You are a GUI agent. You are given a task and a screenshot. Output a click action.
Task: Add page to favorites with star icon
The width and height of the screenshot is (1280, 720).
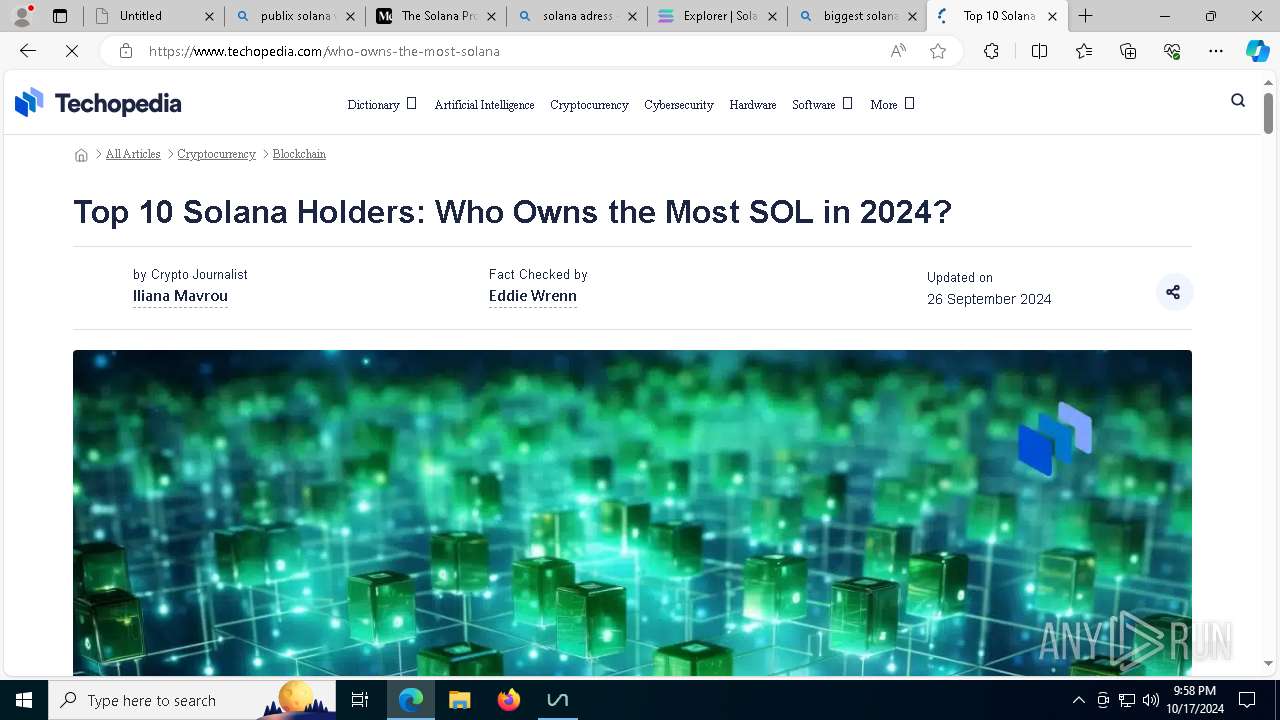tap(938, 51)
